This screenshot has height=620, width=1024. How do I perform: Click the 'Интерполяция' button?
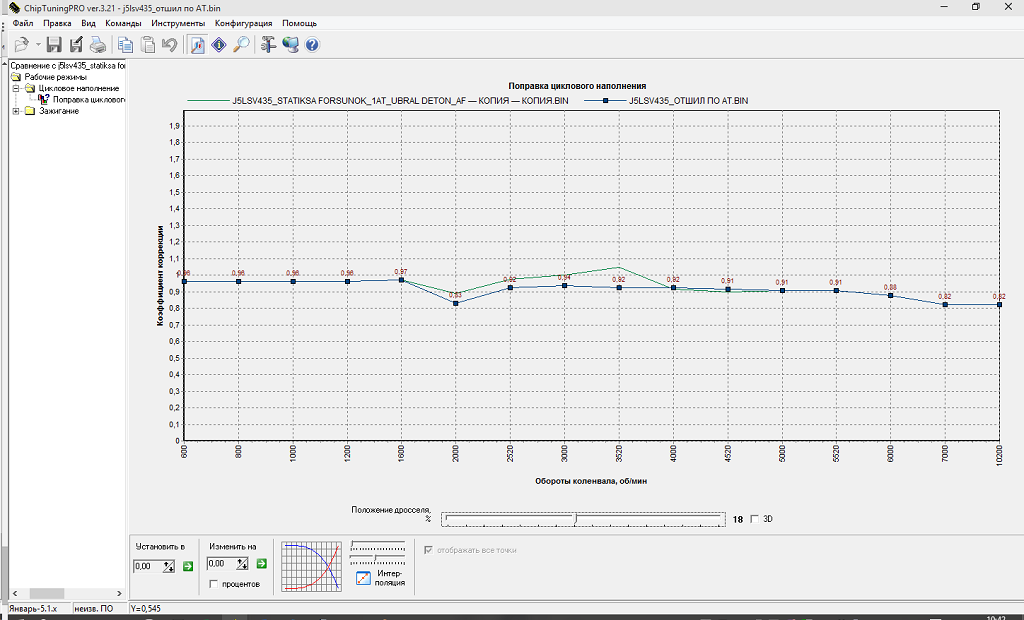379,577
